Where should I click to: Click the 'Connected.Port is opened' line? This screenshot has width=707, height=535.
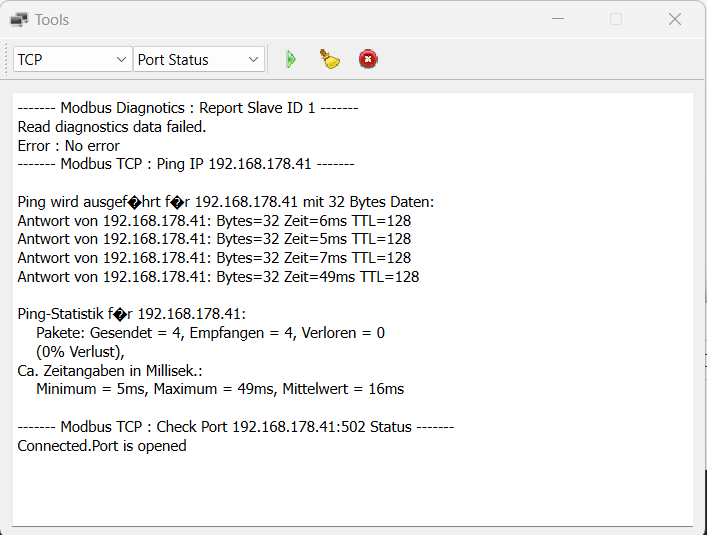point(102,446)
